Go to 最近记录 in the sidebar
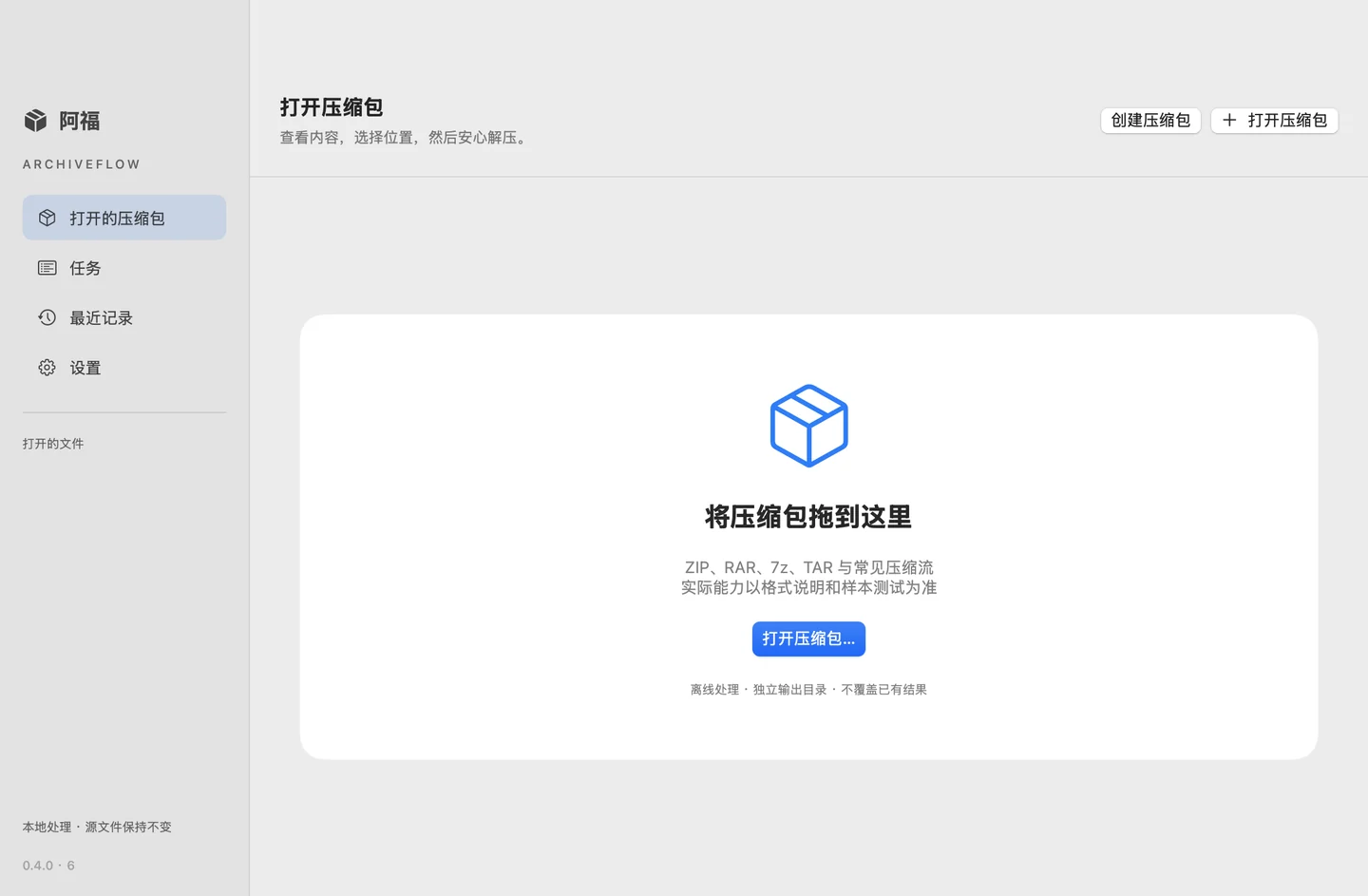Screen dimensions: 1368x896 (x=124, y=317)
